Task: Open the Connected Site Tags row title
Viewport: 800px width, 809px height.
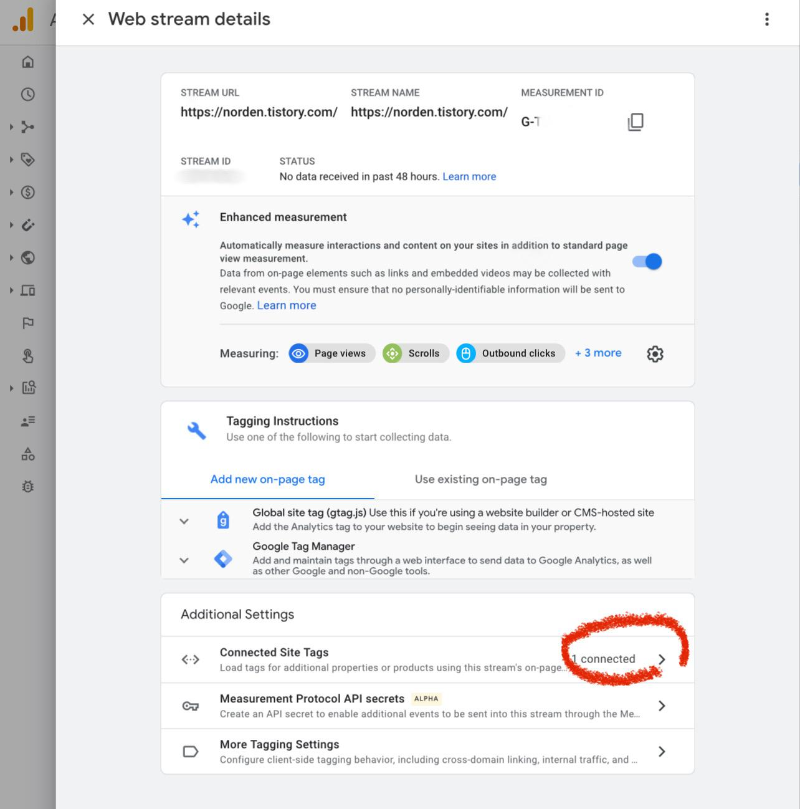Action: tap(274, 652)
